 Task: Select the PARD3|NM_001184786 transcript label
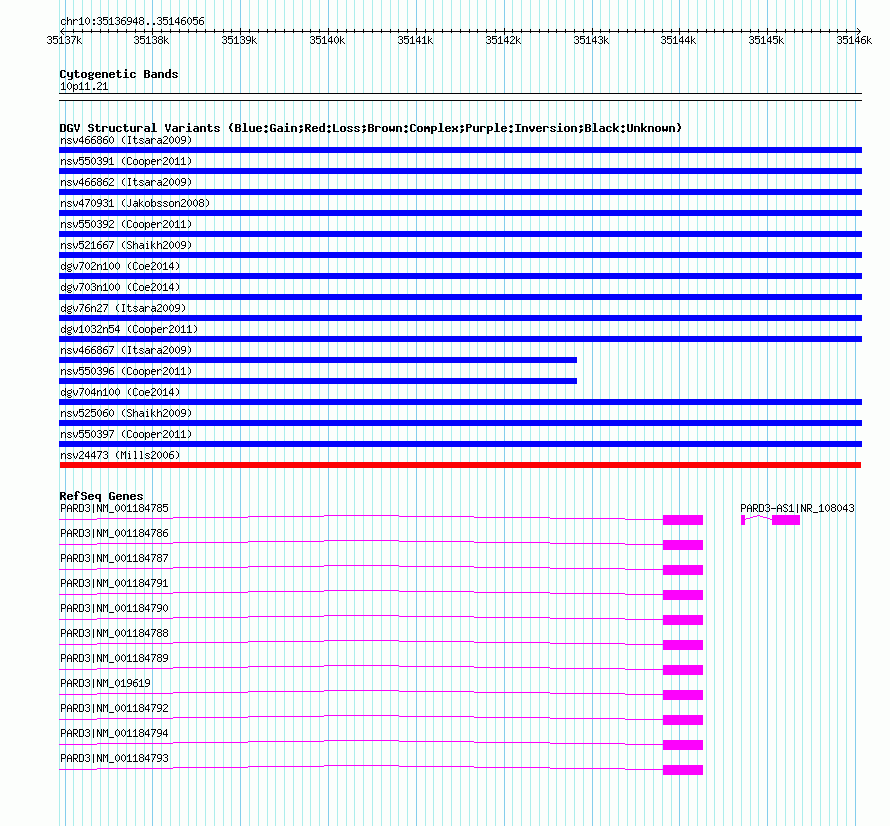(114, 533)
